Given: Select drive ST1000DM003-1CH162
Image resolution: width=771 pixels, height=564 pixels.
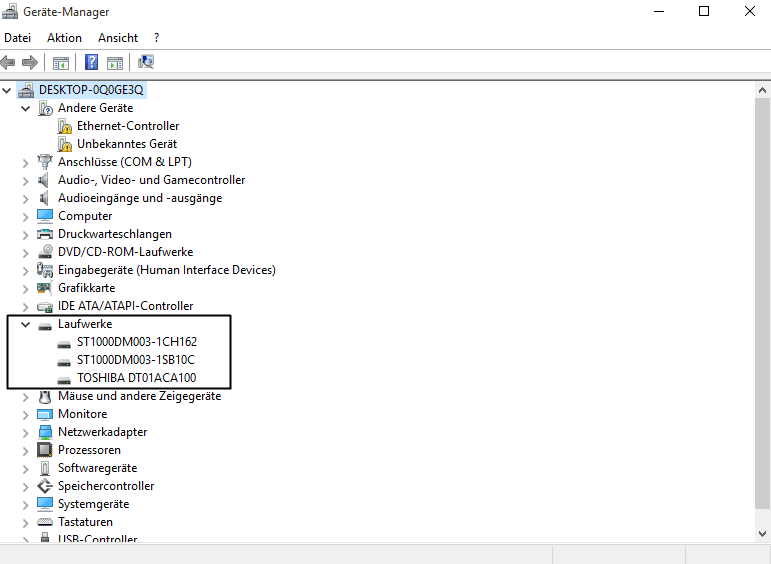Looking at the screenshot, I should coord(137,342).
